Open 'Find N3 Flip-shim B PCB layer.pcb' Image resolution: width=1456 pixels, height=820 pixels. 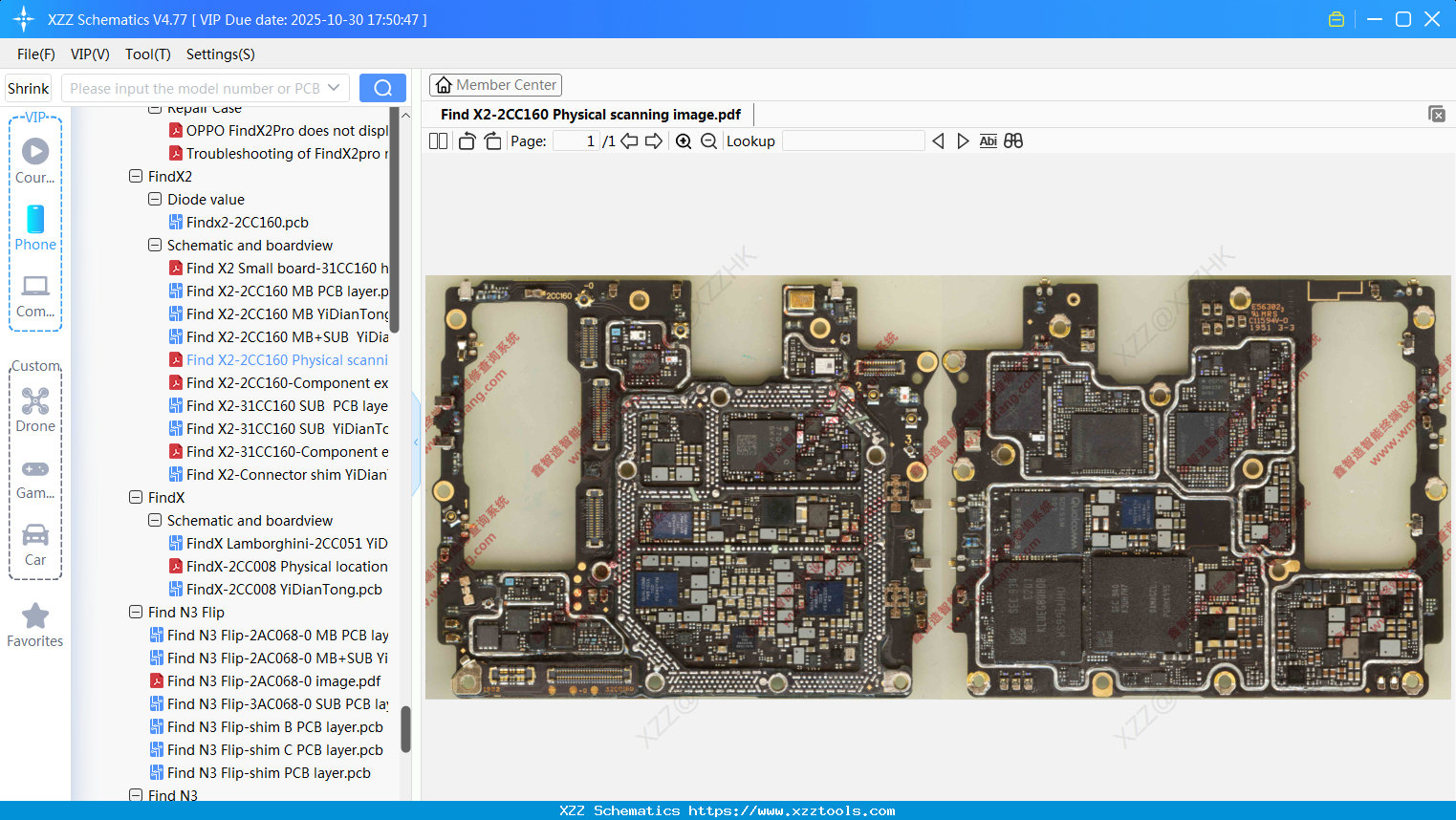point(267,726)
